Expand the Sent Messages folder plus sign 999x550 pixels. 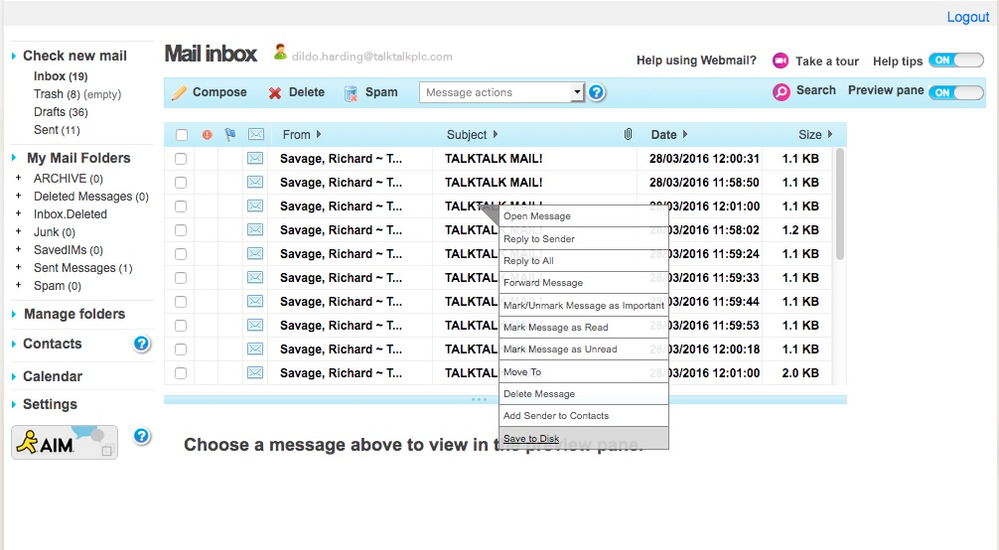point(18,267)
